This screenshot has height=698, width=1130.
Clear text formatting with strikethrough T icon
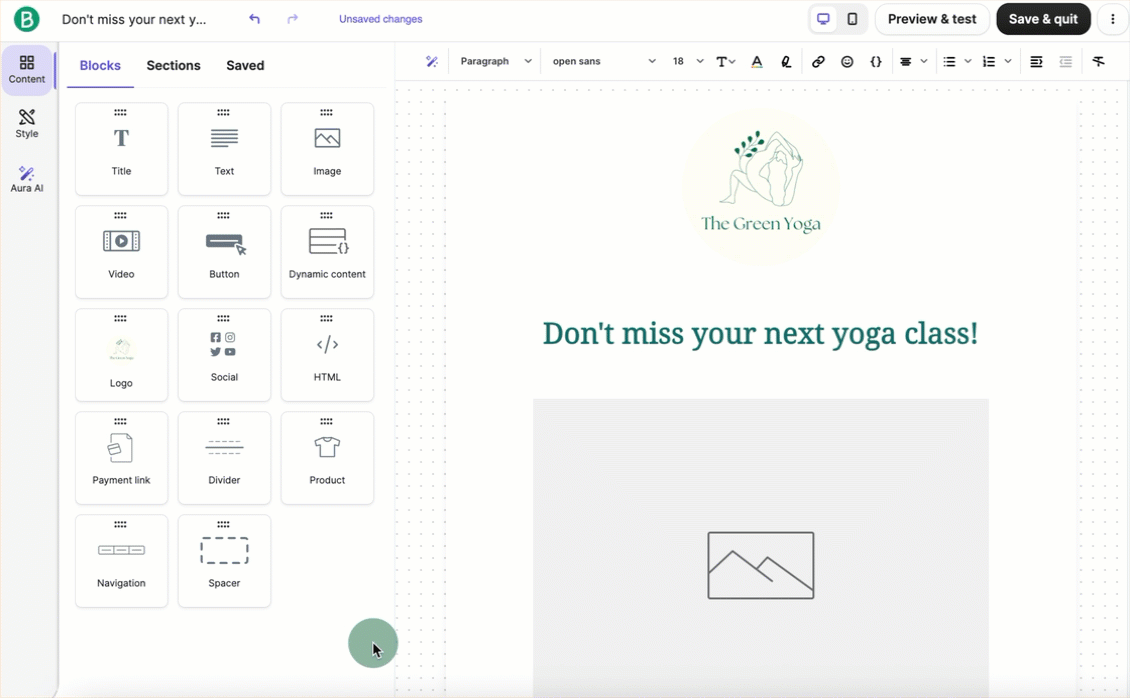tap(1098, 62)
